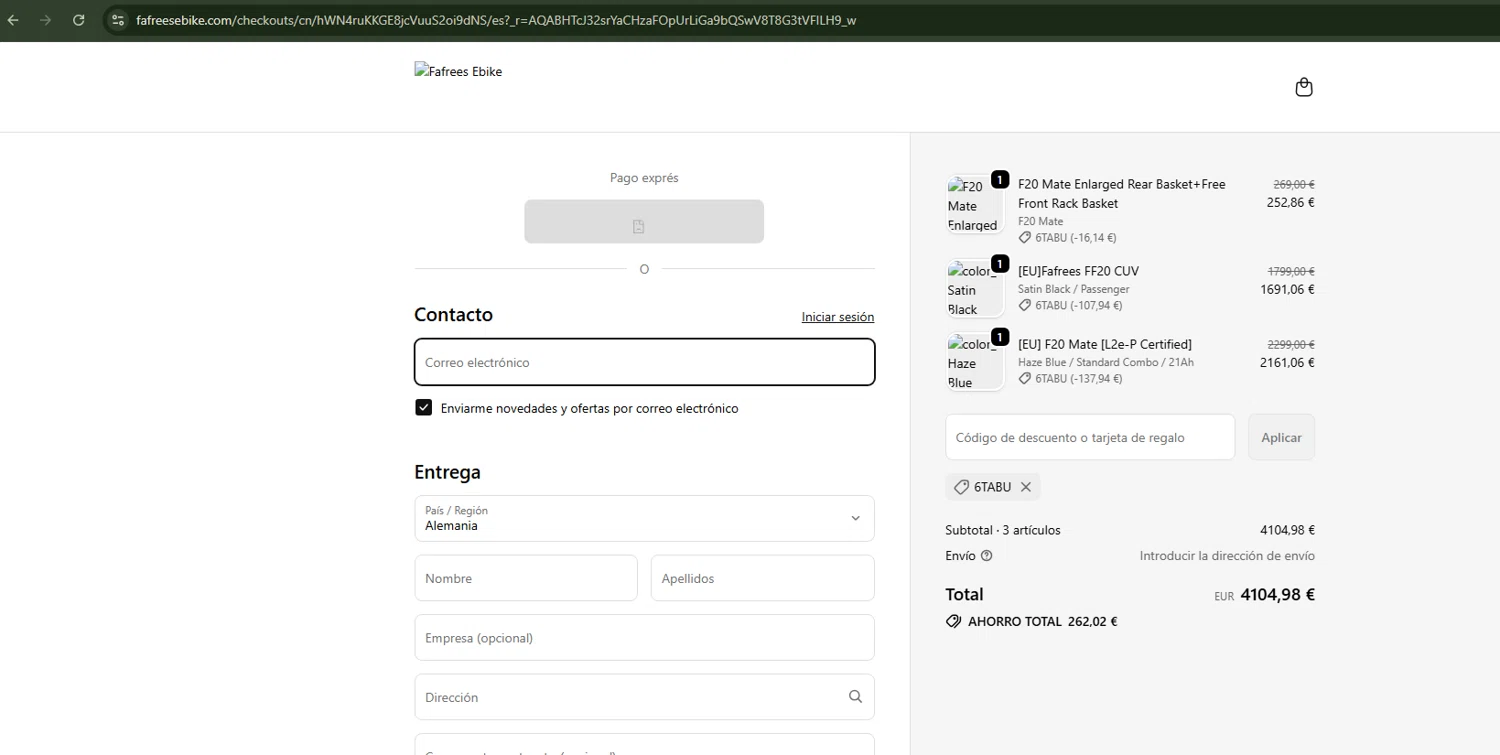Click the F20 Mate Enlarged basket thumbnail

point(974,205)
